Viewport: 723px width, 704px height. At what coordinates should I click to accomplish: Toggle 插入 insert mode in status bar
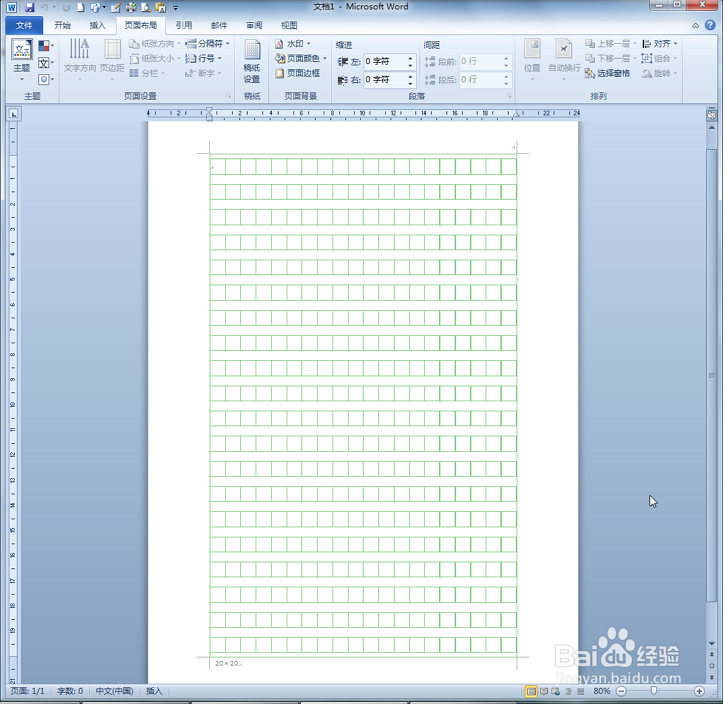coord(154,691)
